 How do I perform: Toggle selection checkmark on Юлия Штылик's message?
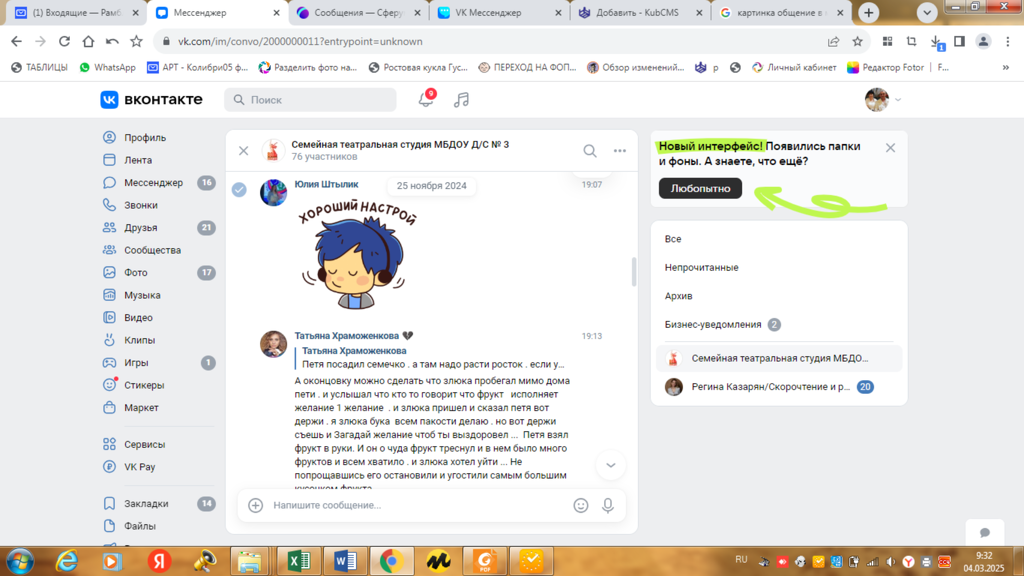coord(239,190)
